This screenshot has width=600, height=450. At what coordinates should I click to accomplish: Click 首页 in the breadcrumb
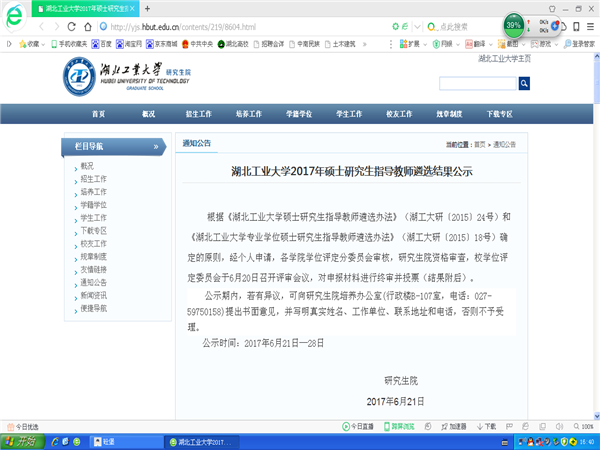tap(480, 145)
